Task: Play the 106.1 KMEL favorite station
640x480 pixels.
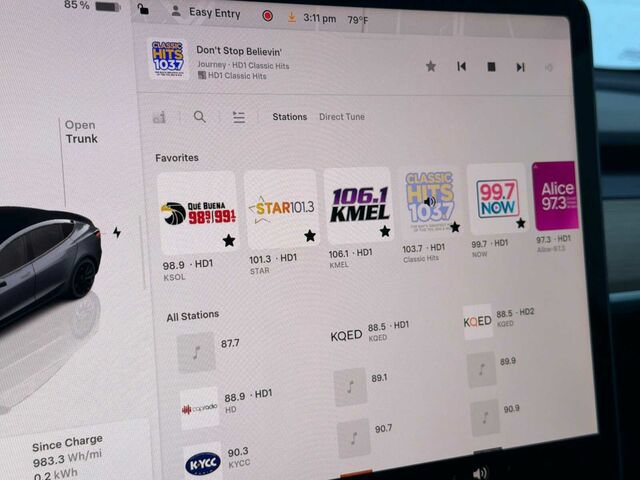Action: 359,205
